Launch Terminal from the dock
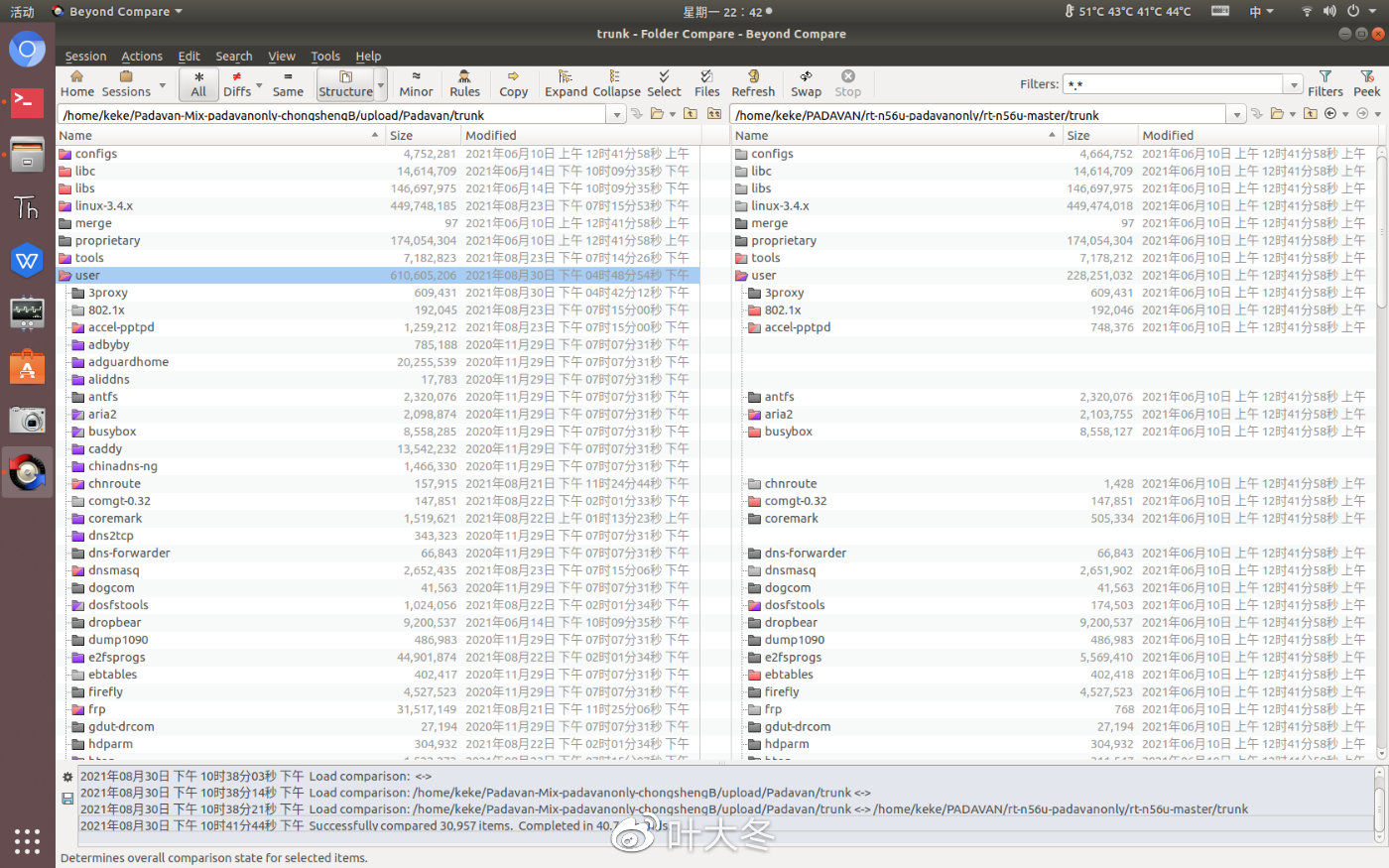 point(27,101)
